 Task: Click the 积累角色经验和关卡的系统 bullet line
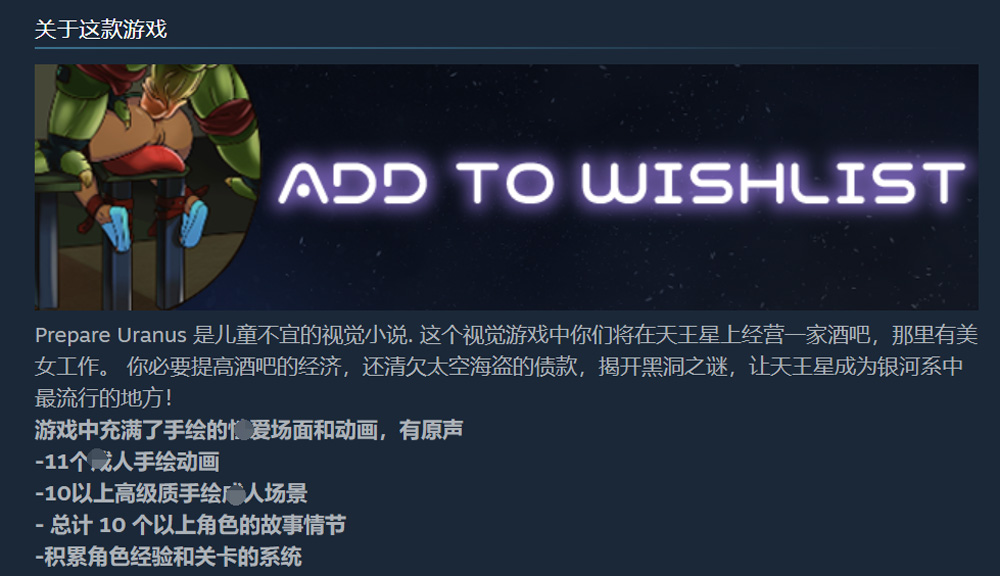point(168,556)
